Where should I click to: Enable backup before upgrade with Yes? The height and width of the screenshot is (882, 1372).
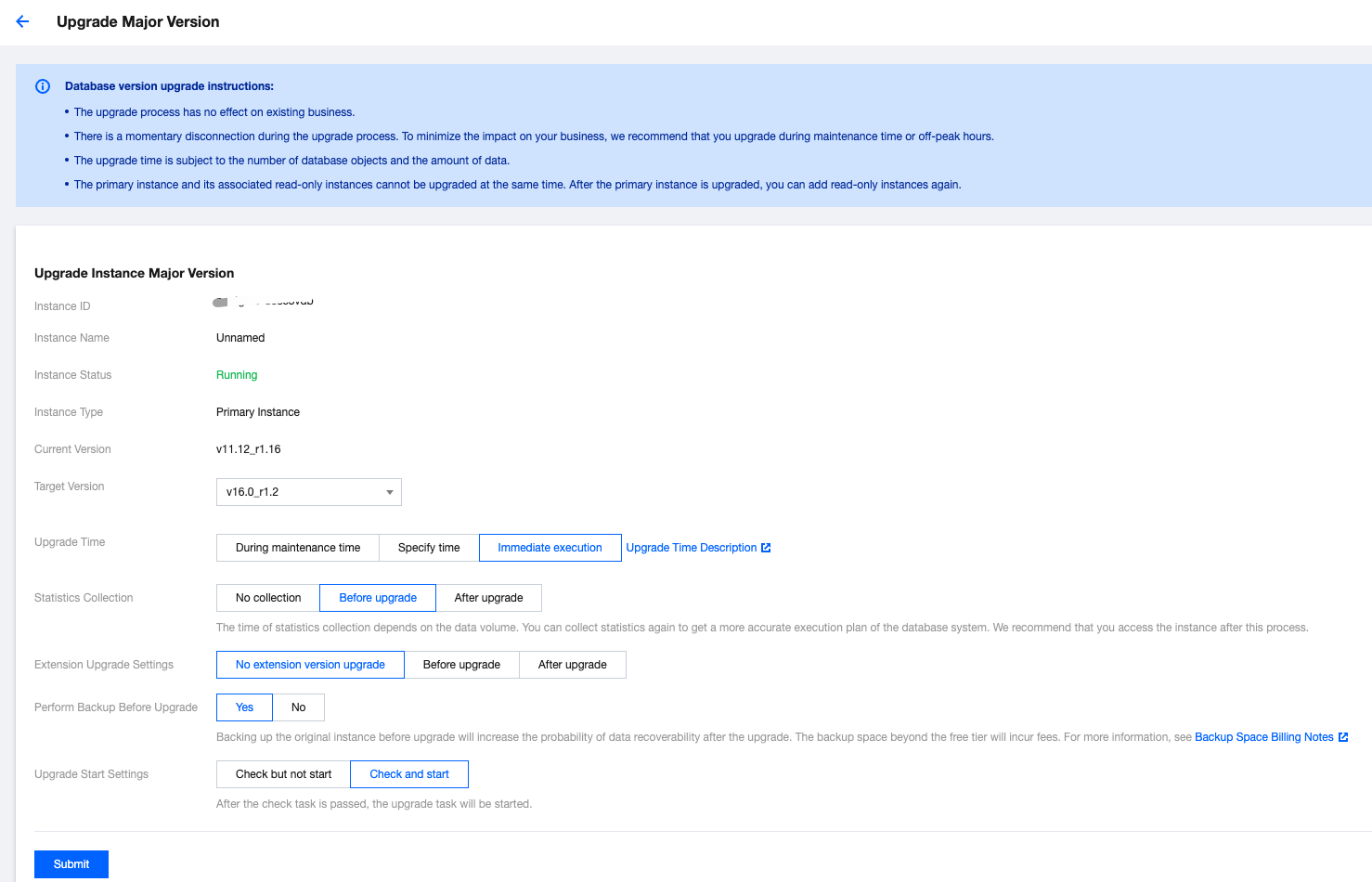point(244,707)
